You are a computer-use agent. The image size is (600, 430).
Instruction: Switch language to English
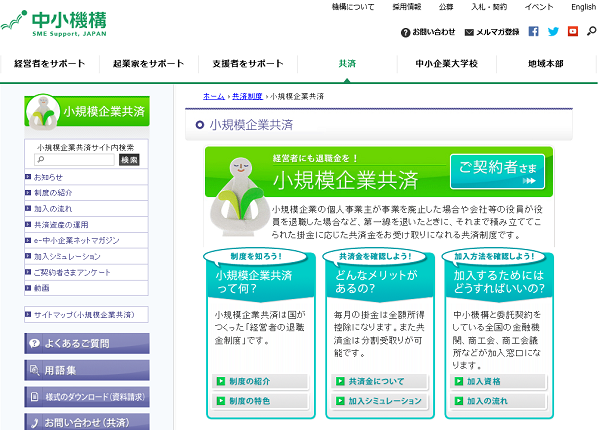(x=583, y=7)
